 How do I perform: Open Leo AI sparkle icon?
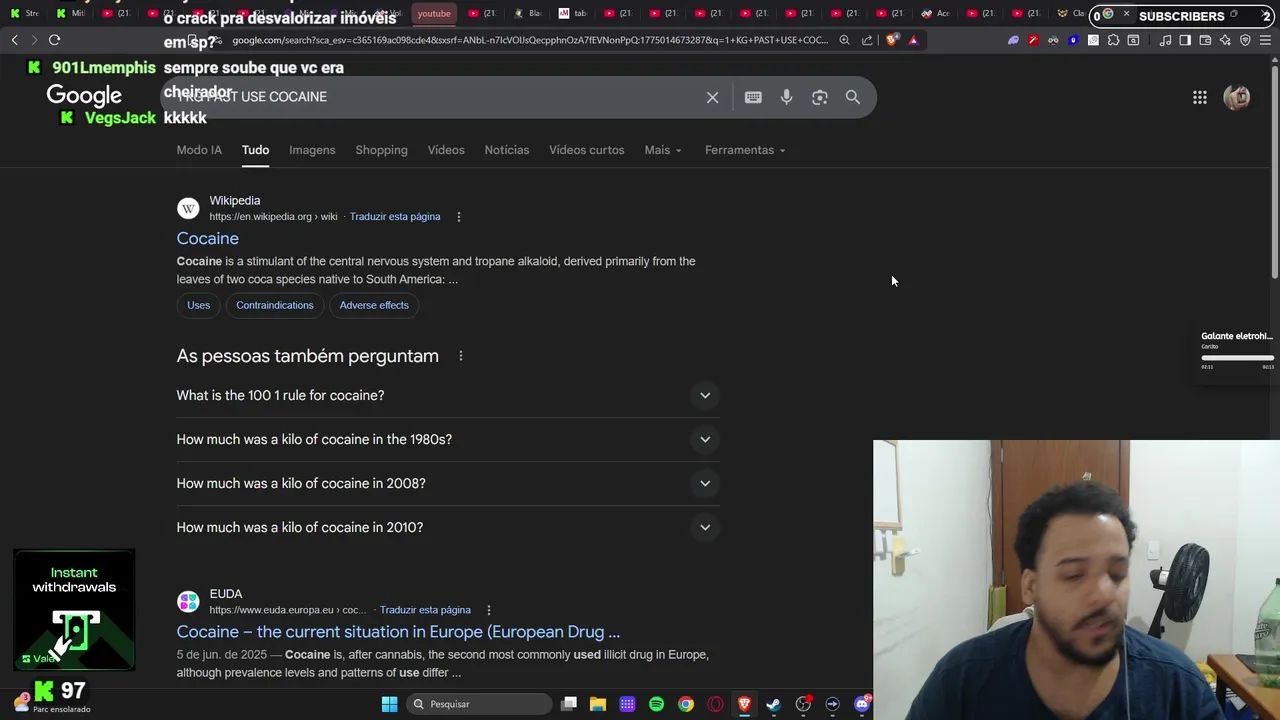(x=1225, y=40)
